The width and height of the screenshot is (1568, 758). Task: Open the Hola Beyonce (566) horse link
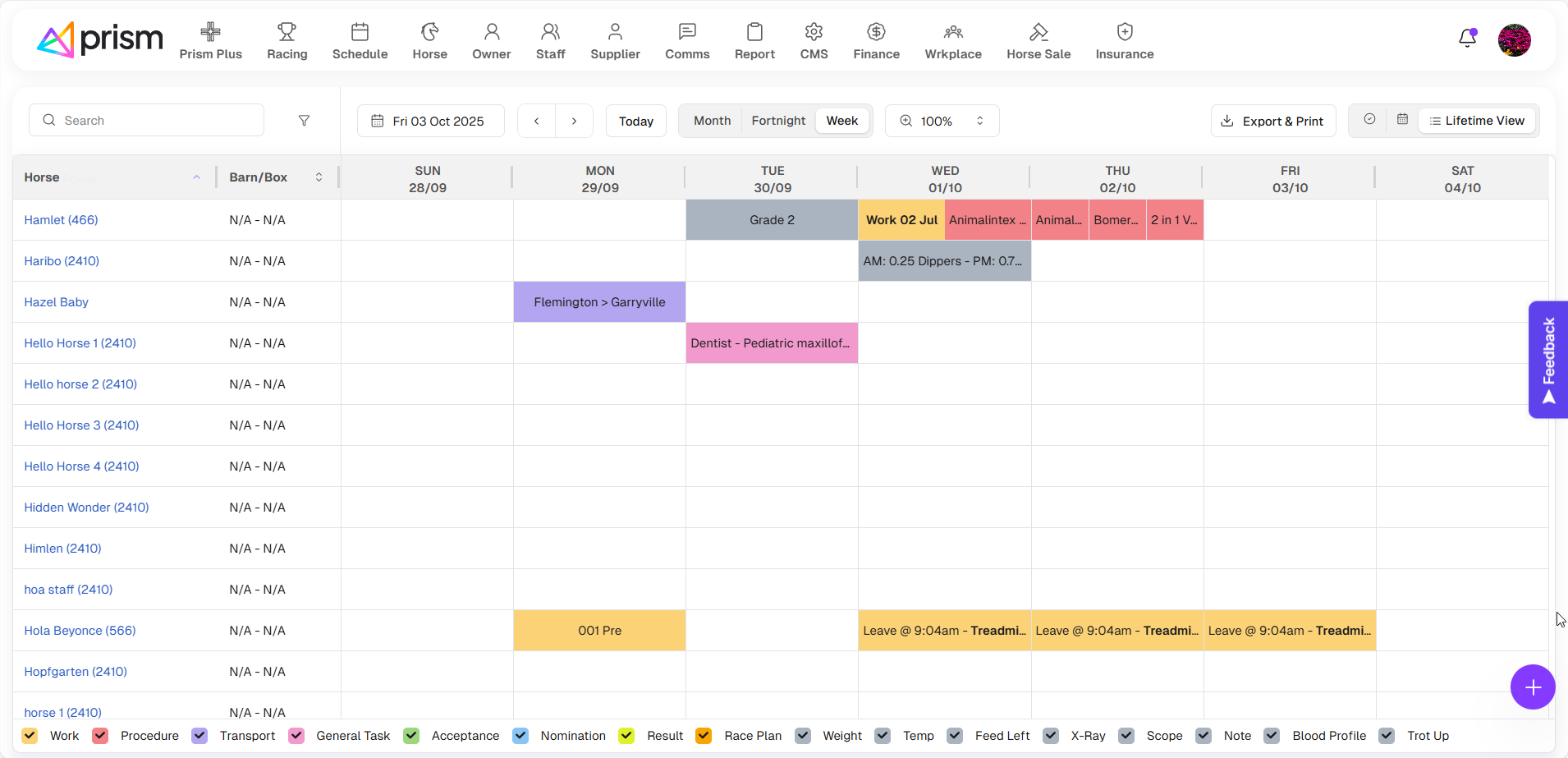80,631
